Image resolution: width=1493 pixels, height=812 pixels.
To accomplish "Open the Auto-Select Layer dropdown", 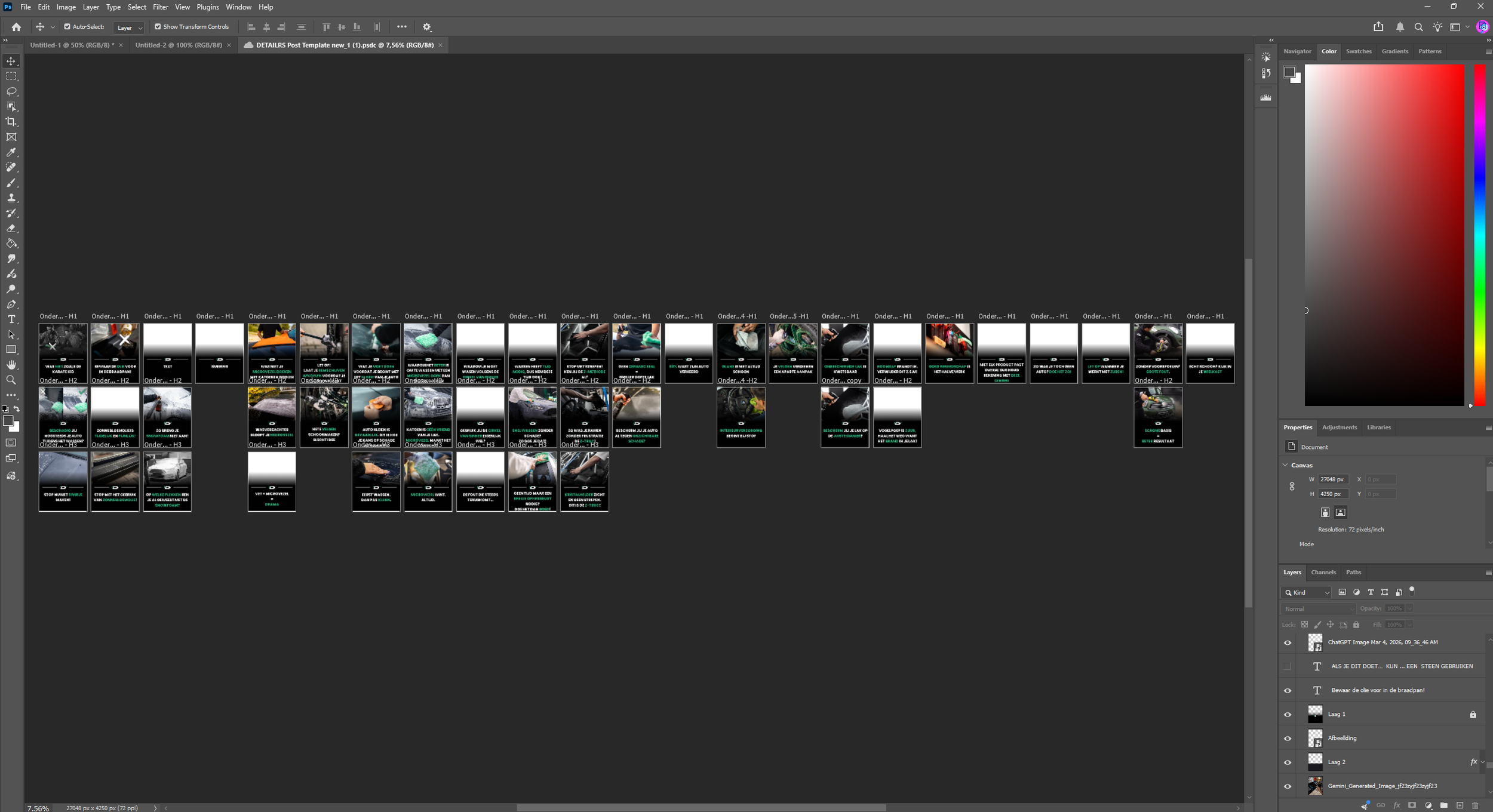I will pos(129,27).
